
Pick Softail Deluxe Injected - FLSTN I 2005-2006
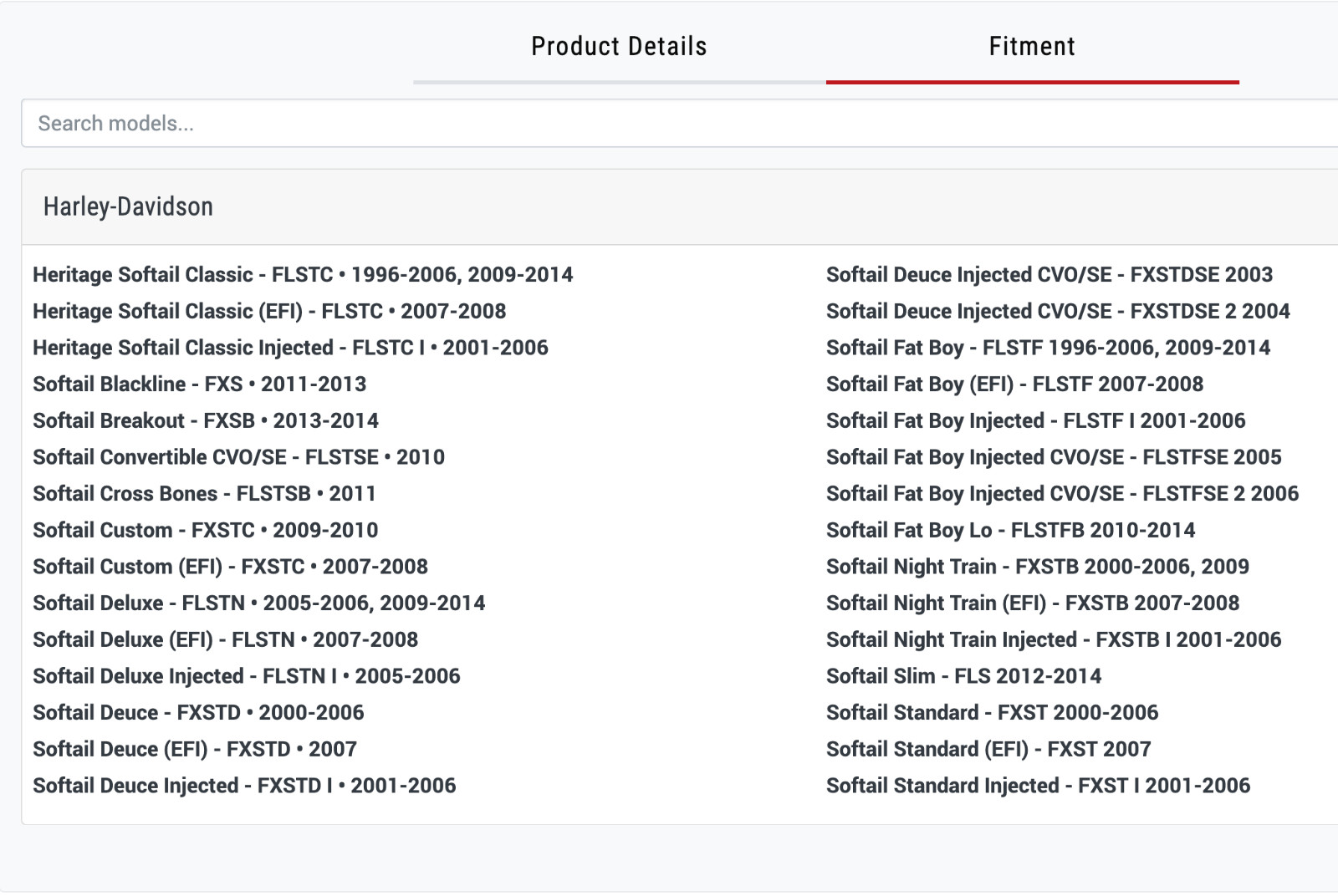point(247,676)
